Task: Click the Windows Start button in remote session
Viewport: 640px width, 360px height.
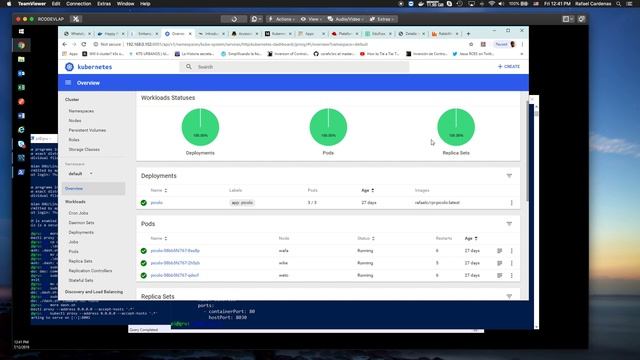Action: point(21,31)
